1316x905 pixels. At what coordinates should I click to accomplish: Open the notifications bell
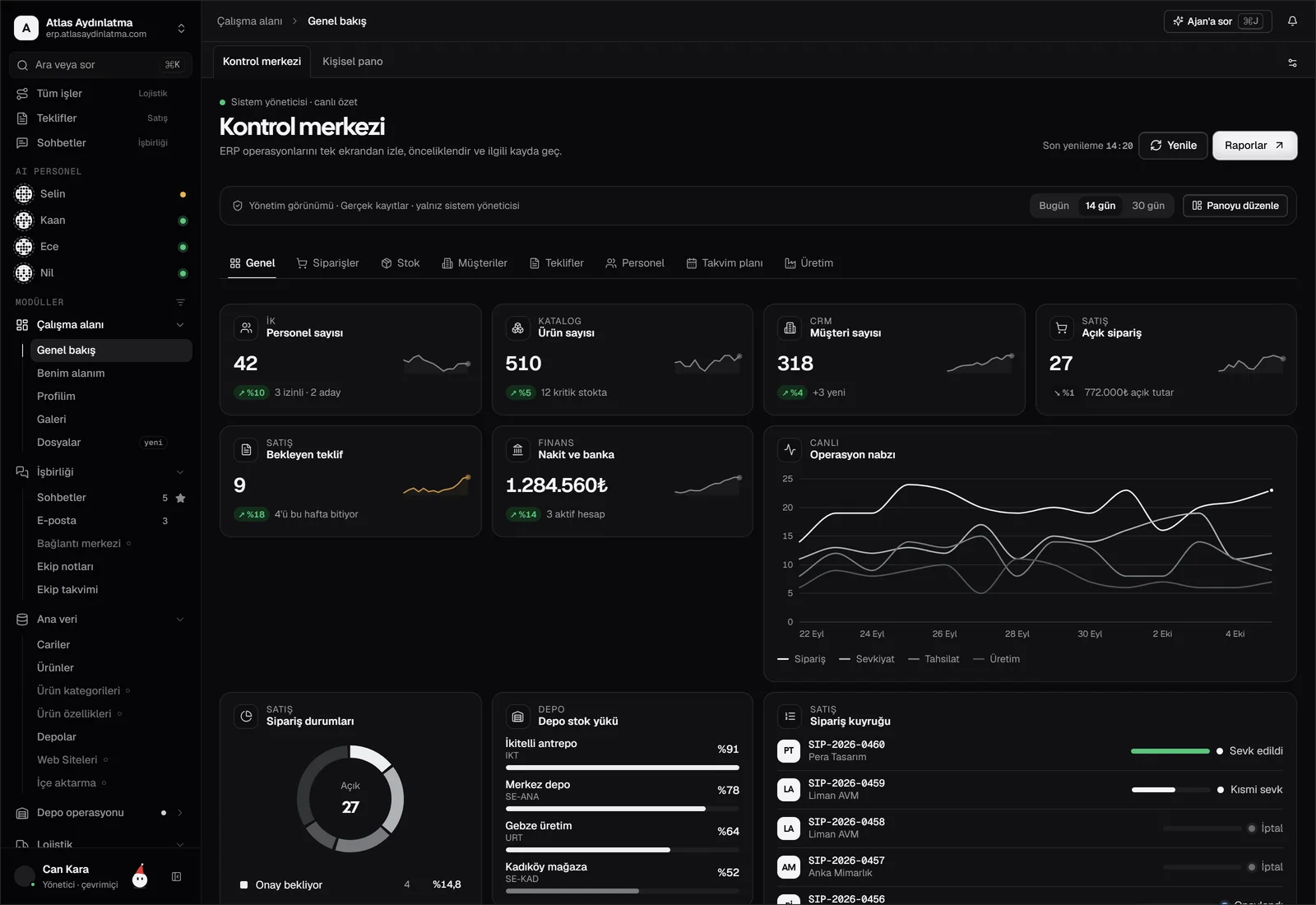click(1292, 21)
